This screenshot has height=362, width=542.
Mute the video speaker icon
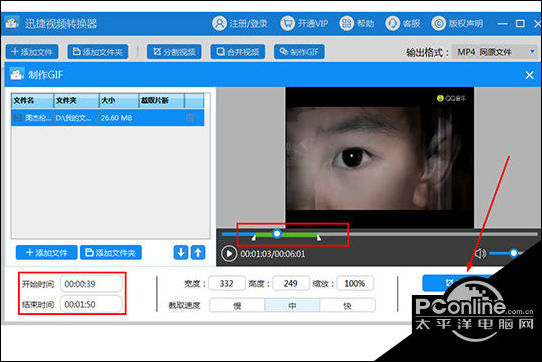point(480,254)
